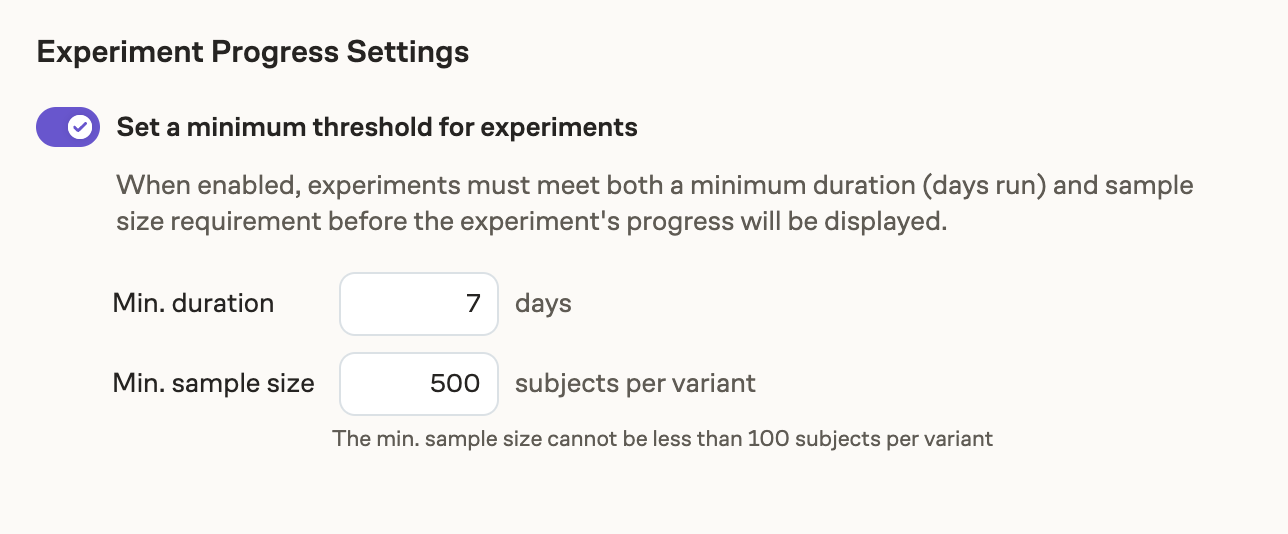
Task: Click the "Experiment Progress Settings" heading
Action: point(252,52)
